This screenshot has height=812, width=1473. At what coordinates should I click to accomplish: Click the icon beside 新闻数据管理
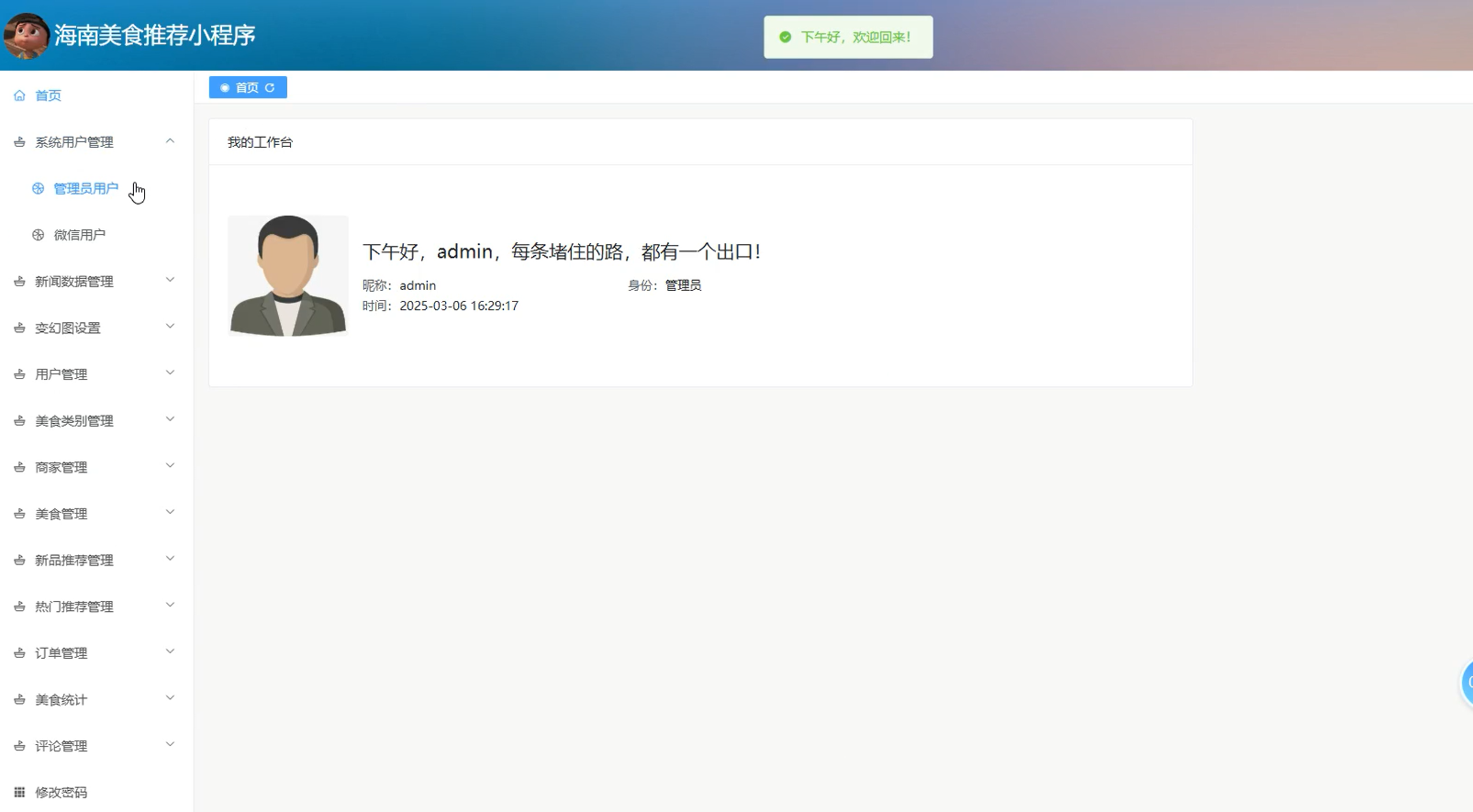tap(19, 282)
